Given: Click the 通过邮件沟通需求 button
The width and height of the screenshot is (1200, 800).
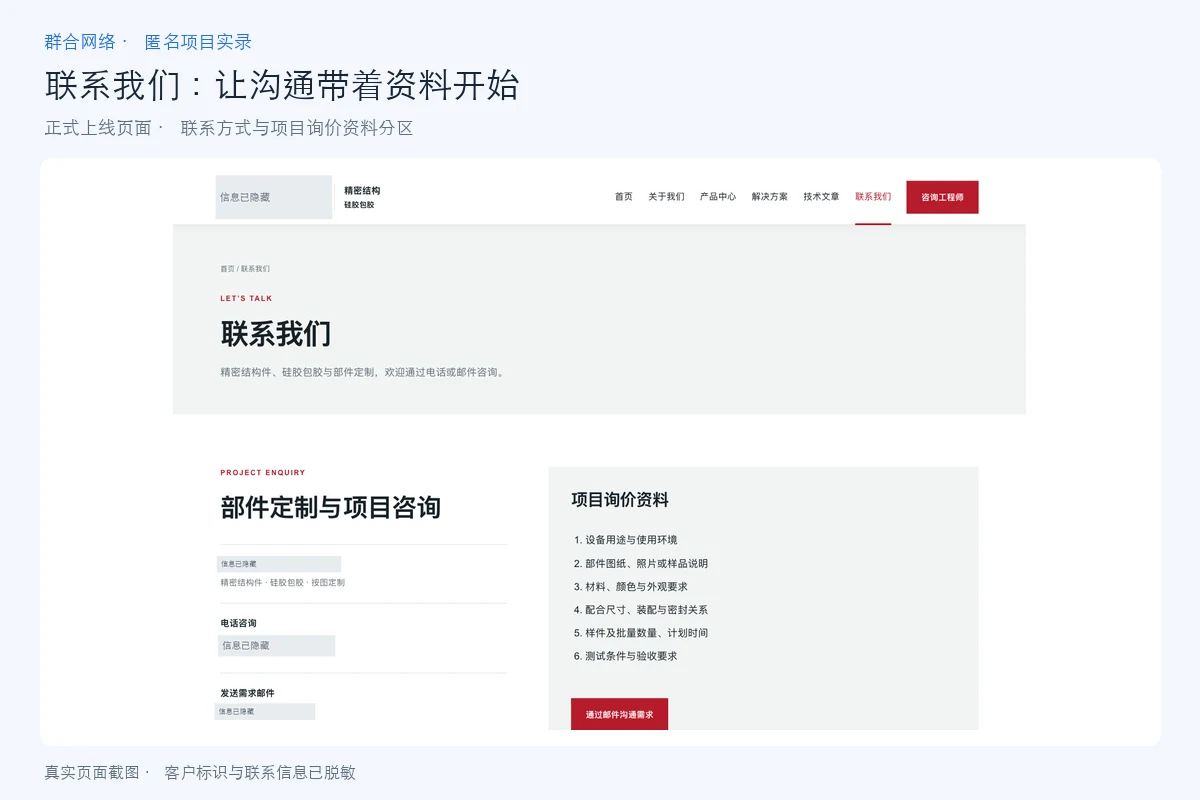Looking at the screenshot, I should [x=619, y=715].
